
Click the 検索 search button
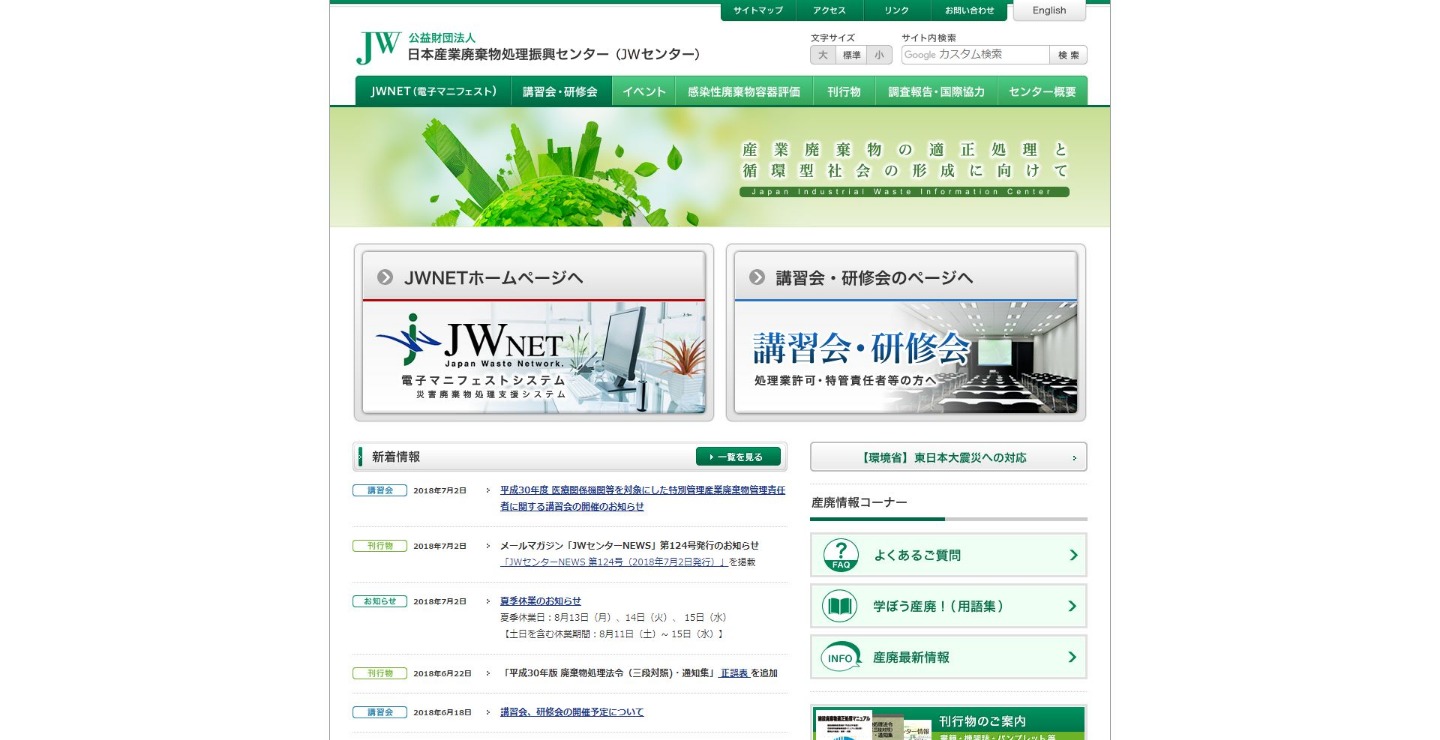pyautogui.click(x=1069, y=55)
